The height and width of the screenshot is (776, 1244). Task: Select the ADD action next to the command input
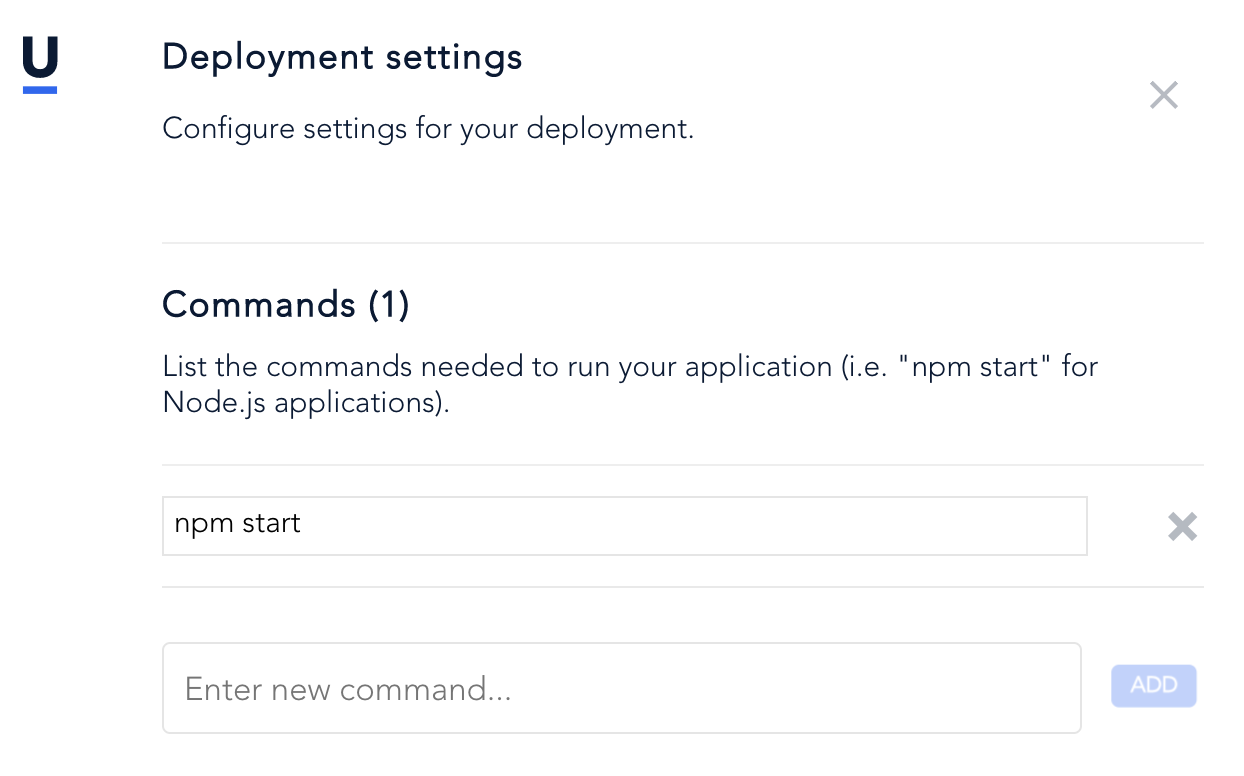(x=1153, y=685)
